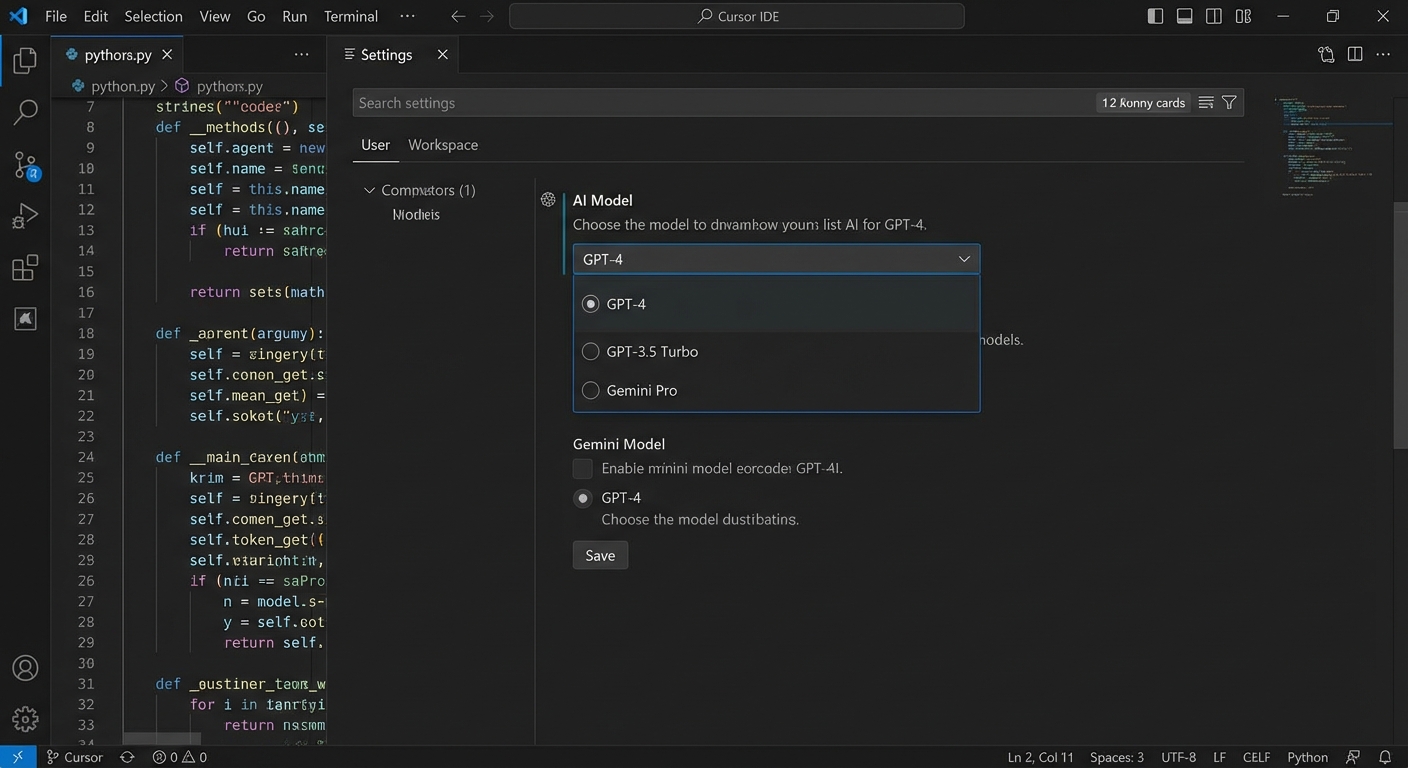Click the code editor's horizontal scrollbar

tap(162, 739)
